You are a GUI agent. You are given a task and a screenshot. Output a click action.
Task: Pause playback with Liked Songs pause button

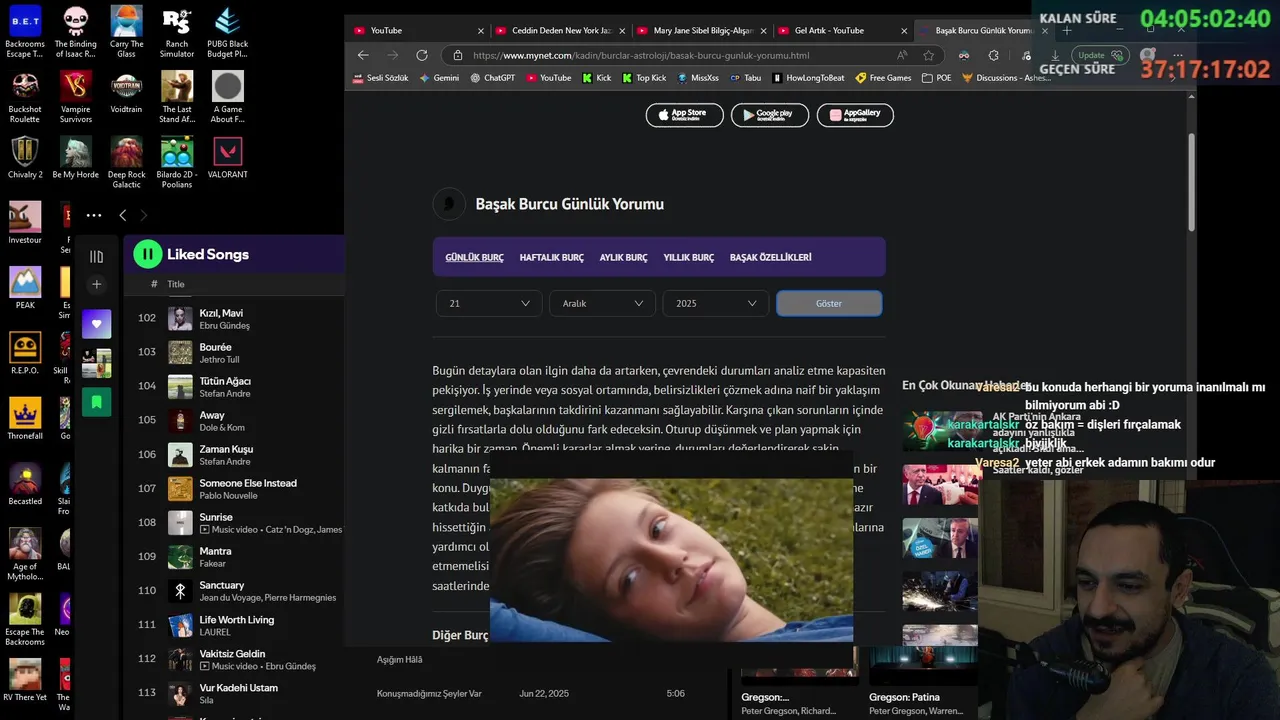point(148,254)
